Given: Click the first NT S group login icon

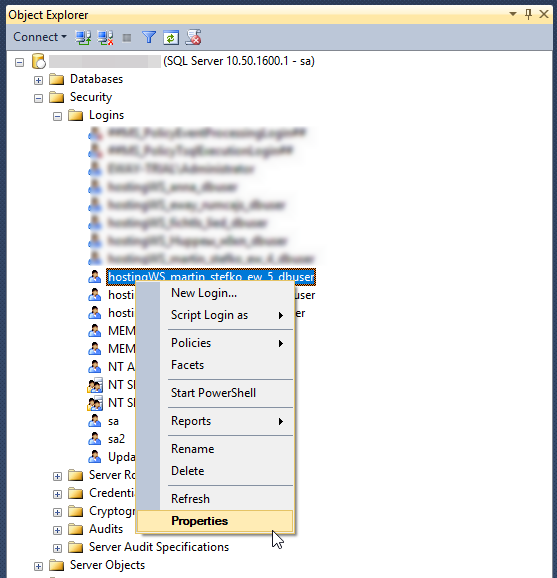Looking at the screenshot, I should (95, 385).
